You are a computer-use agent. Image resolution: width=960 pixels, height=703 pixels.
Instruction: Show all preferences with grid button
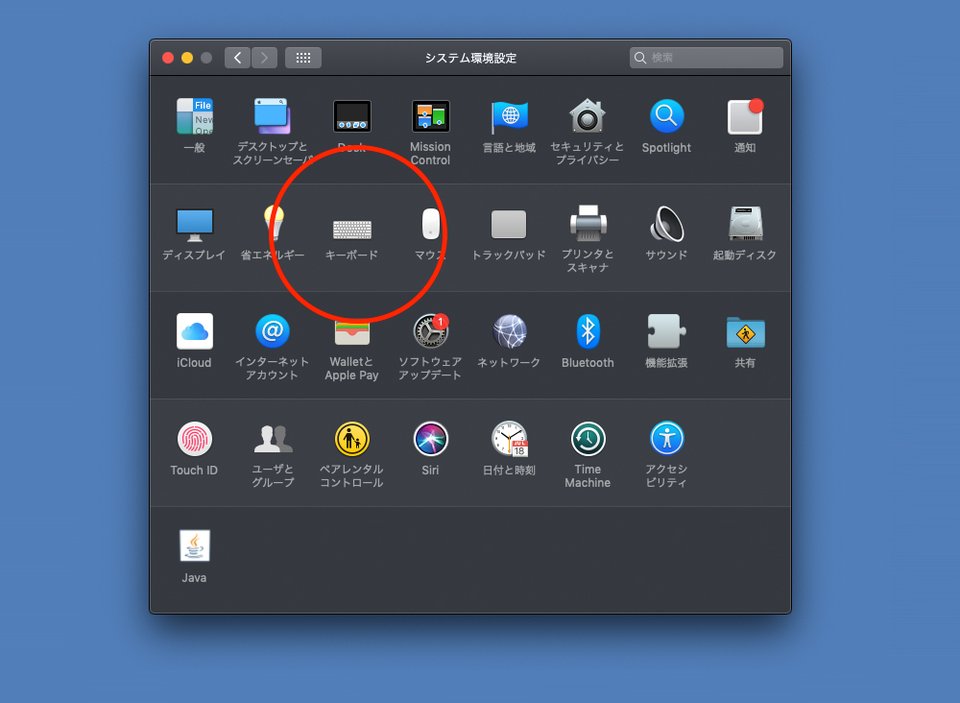[303, 58]
